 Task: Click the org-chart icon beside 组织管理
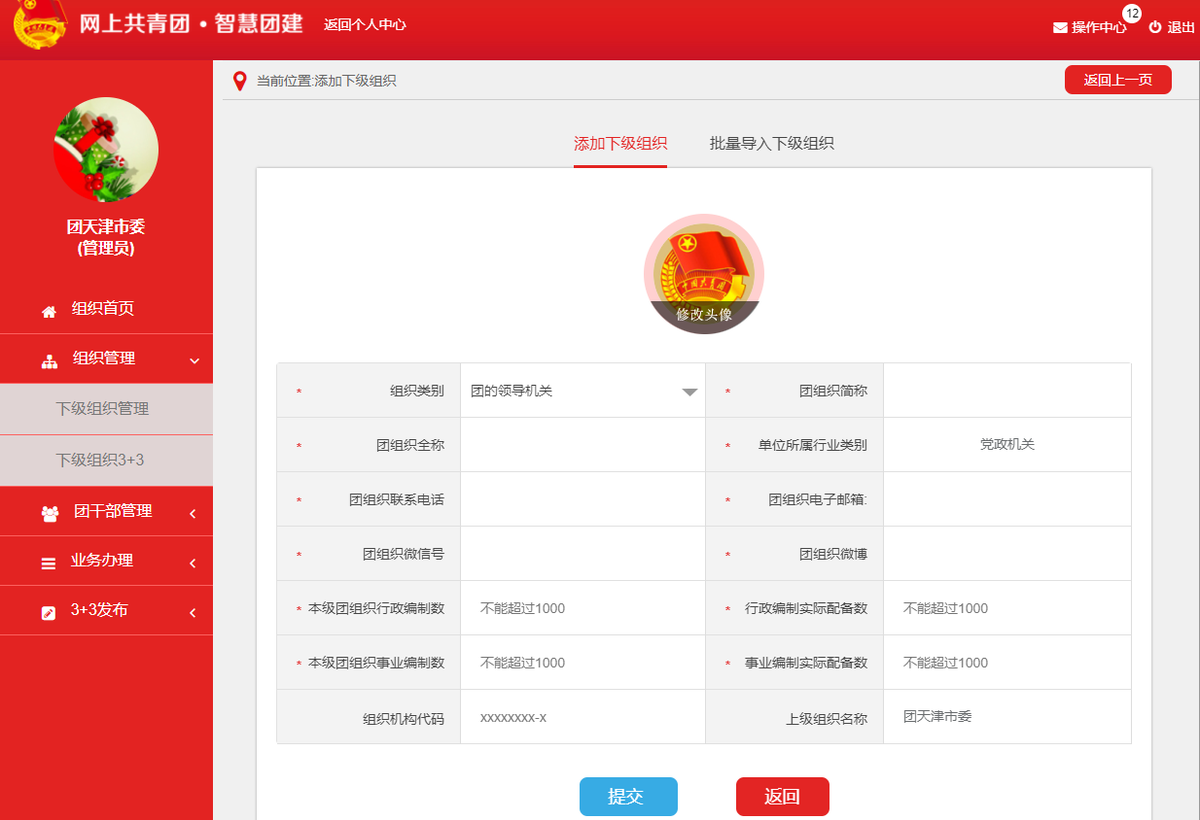pos(49,361)
